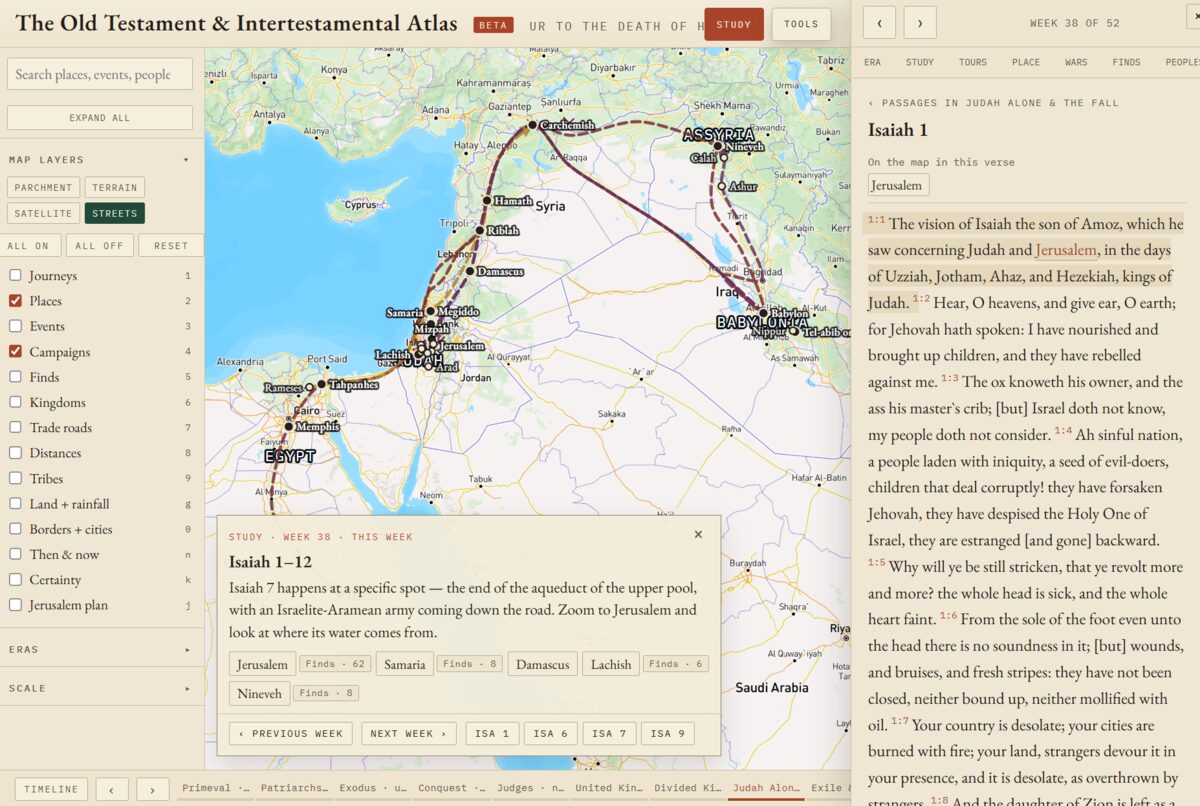Turn all layers off

pos(99,245)
